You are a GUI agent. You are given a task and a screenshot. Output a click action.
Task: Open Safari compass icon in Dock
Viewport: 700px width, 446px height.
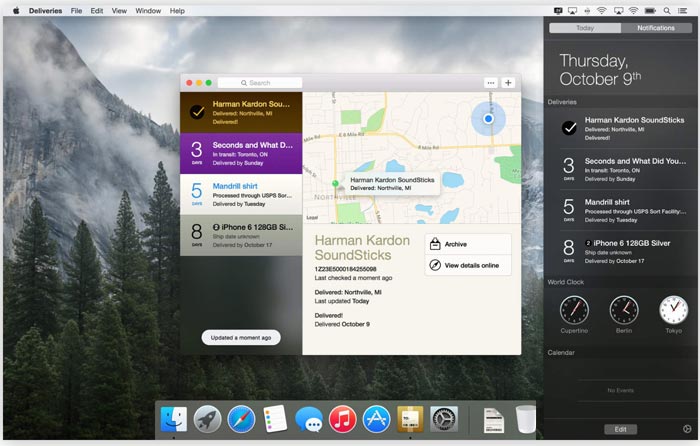pos(241,419)
